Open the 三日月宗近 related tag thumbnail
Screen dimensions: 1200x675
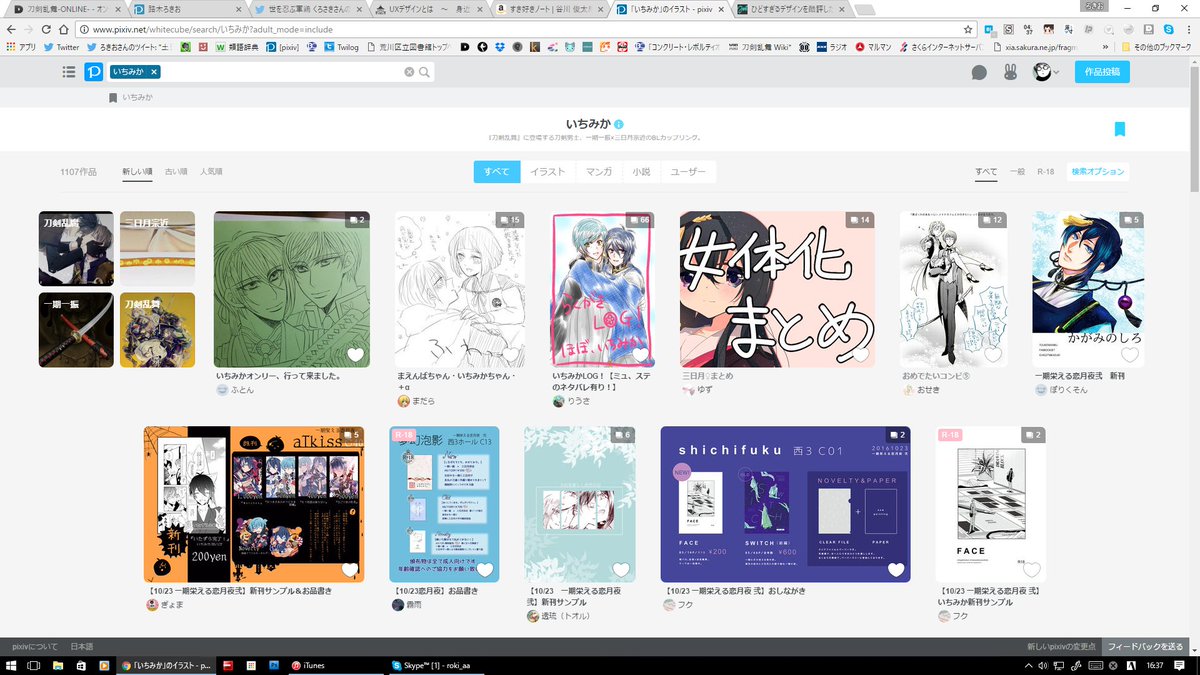click(x=157, y=248)
